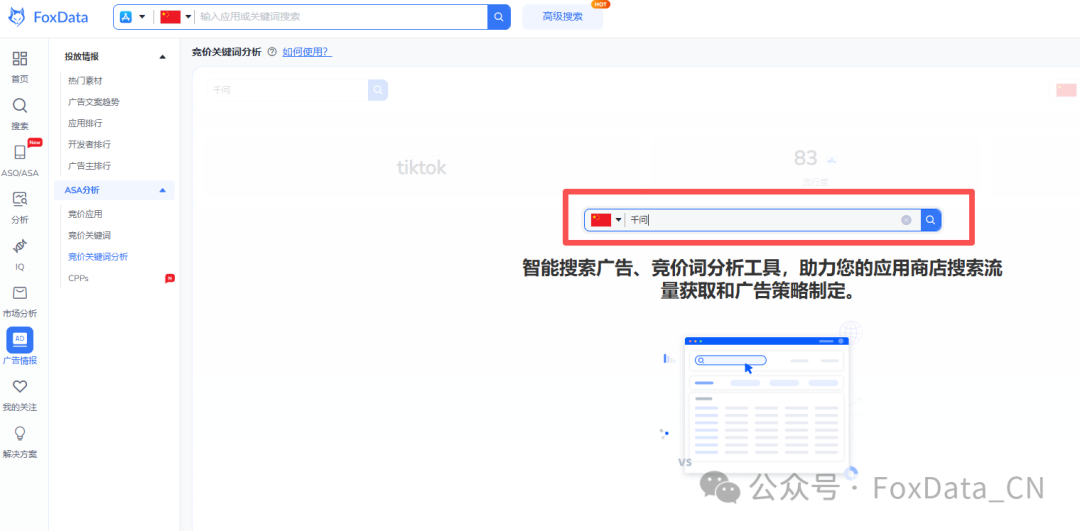Focus the top app or keyword search field
Screen dimensions: 1080x531
click(342, 17)
